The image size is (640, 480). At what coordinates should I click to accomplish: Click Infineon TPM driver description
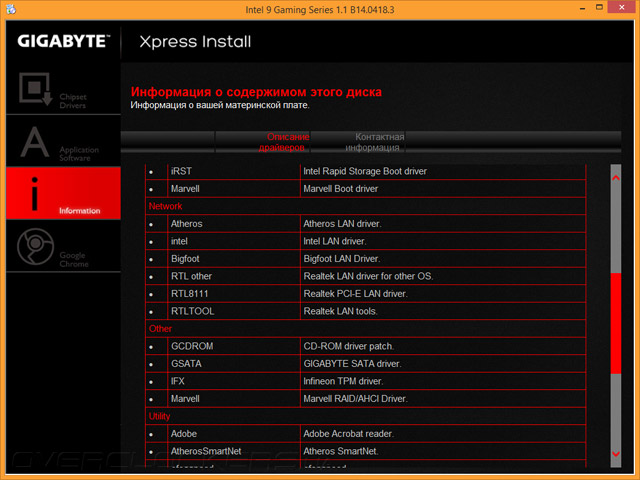tap(343, 381)
